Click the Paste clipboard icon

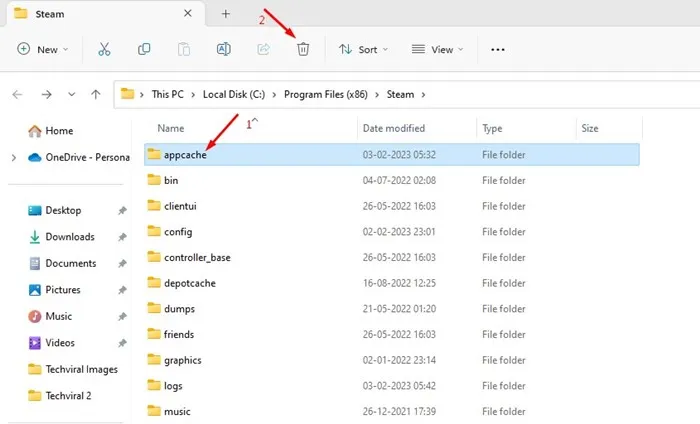183,49
